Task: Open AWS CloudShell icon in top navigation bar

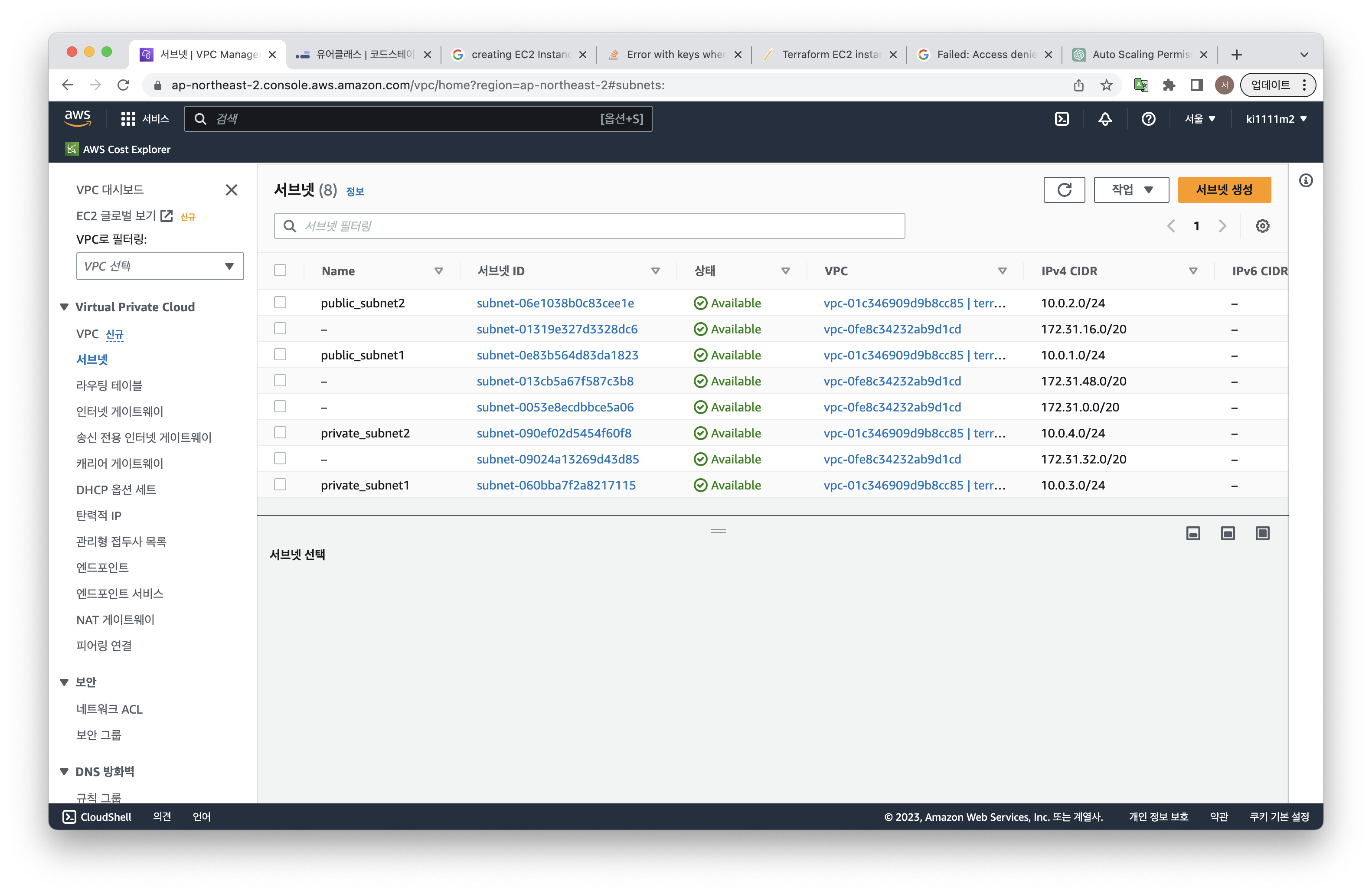Action: point(1061,119)
